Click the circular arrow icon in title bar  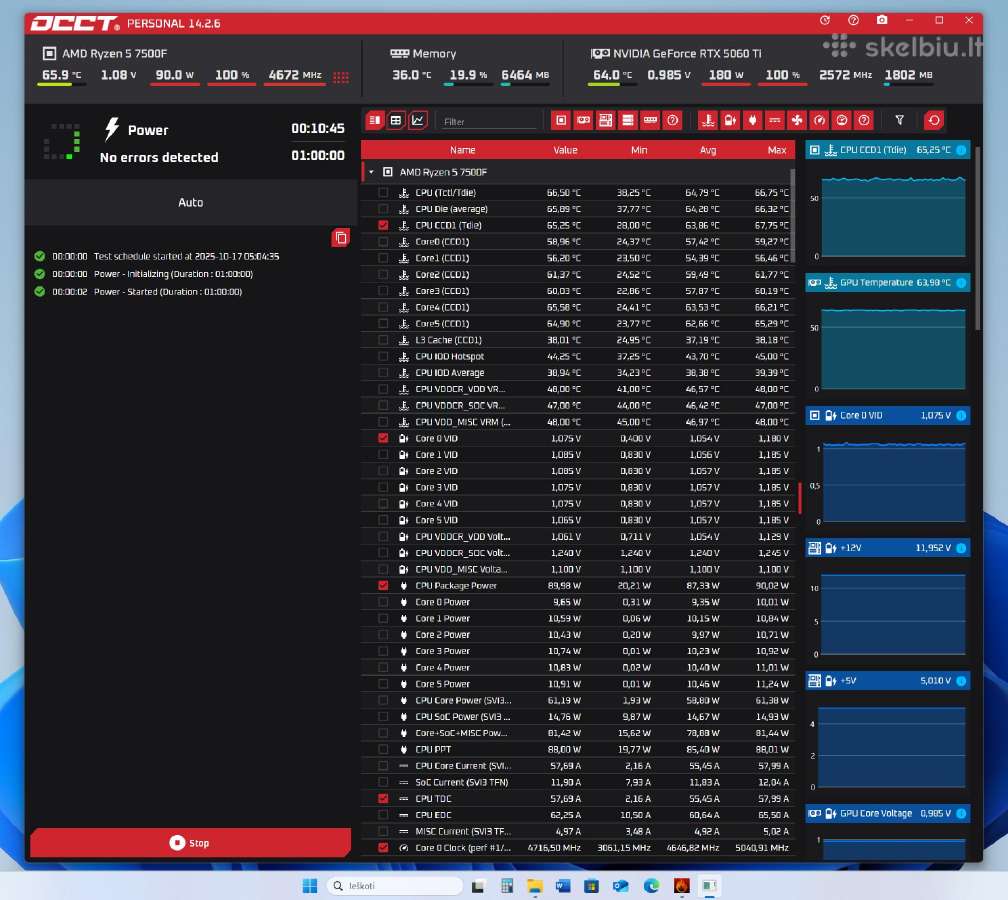825,20
